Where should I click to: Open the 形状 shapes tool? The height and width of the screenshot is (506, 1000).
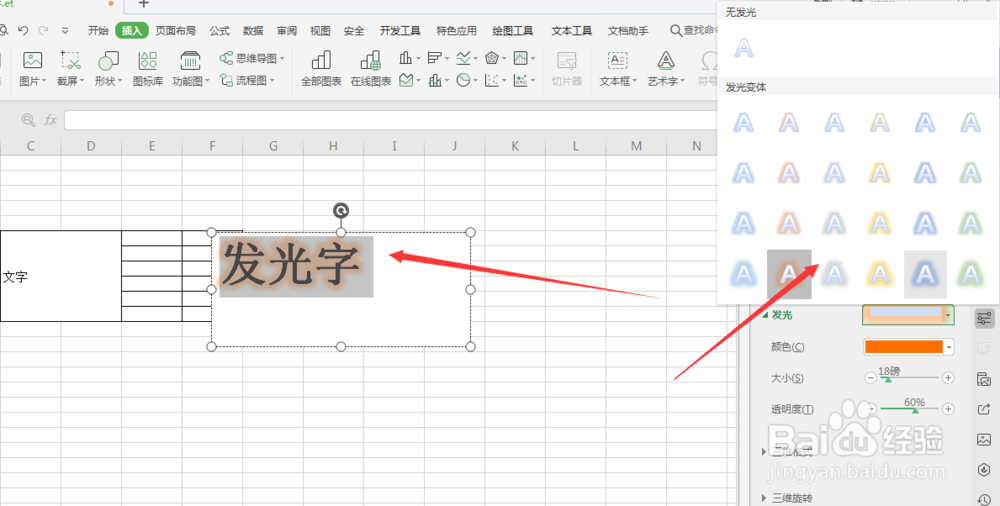108,61
